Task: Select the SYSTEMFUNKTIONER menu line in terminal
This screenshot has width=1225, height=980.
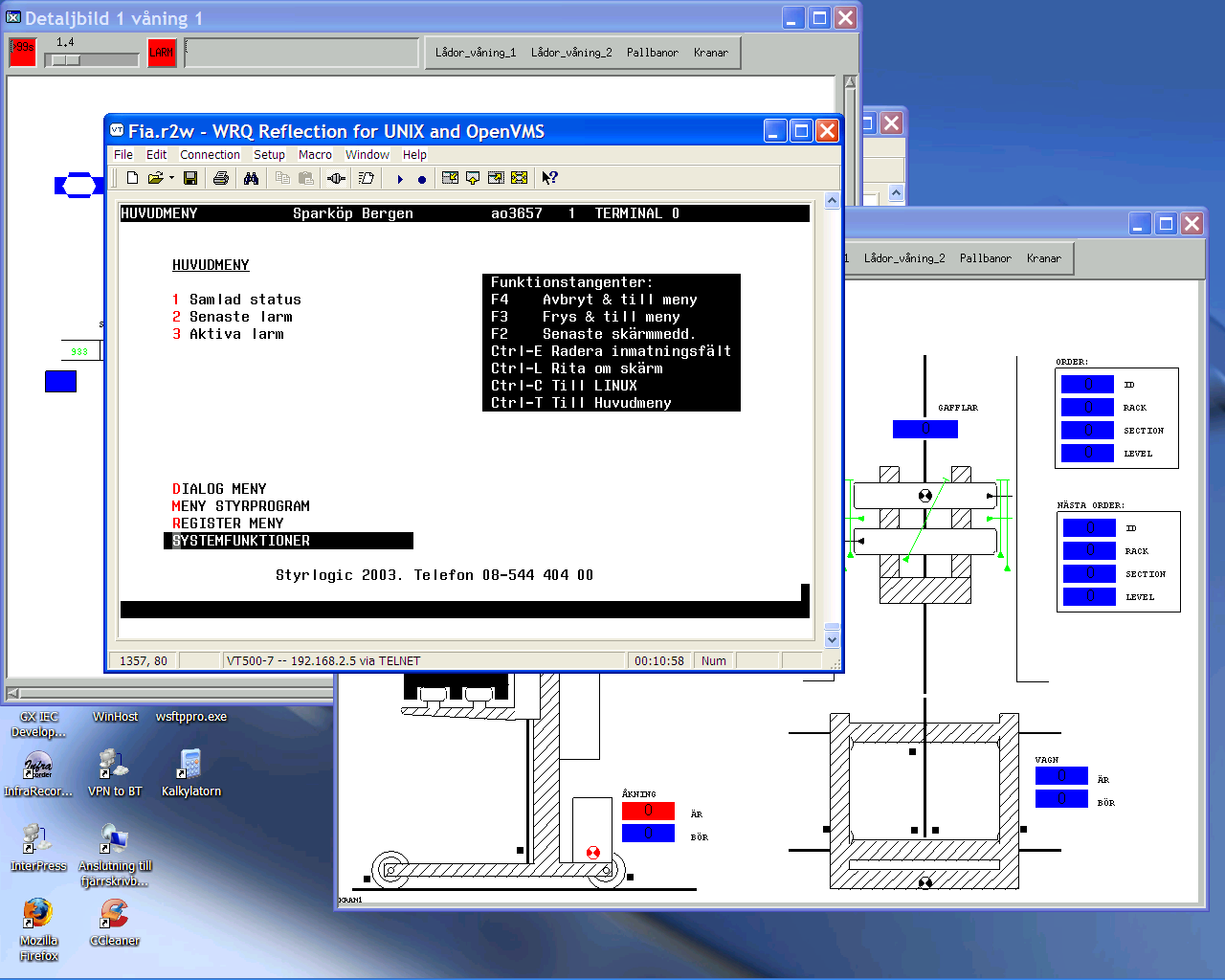Action: point(289,541)
